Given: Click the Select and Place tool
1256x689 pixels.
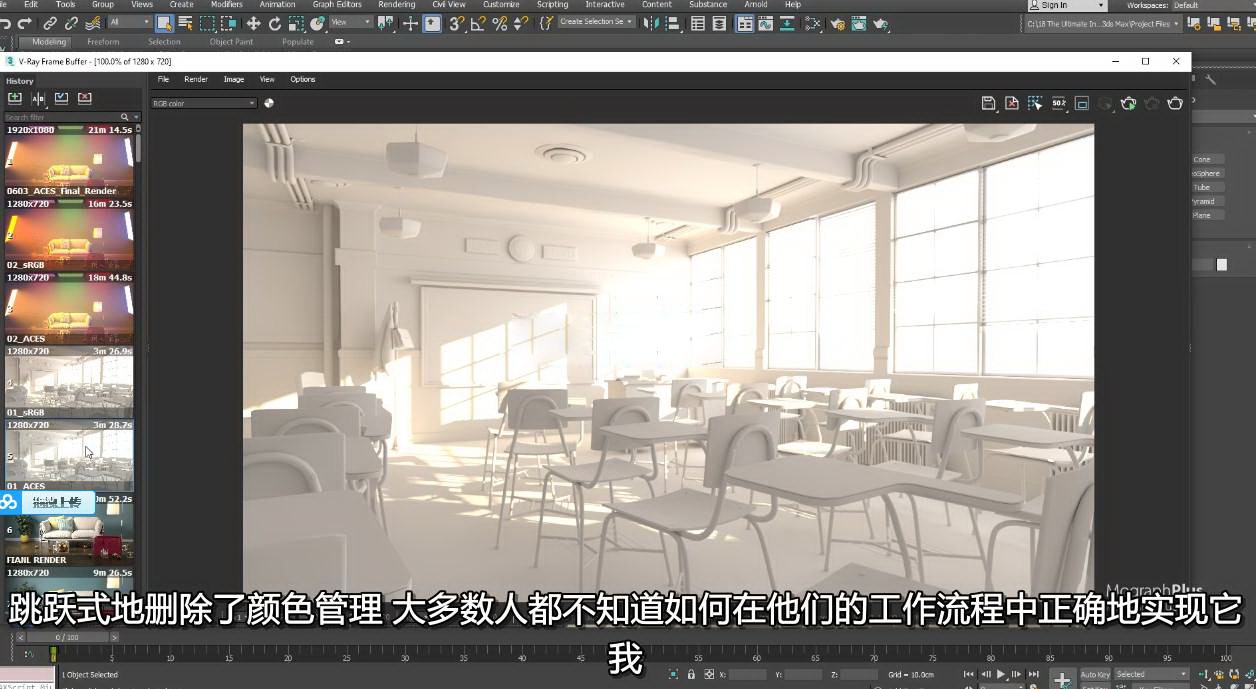Looking at the screenshot, I should point(319,23).
